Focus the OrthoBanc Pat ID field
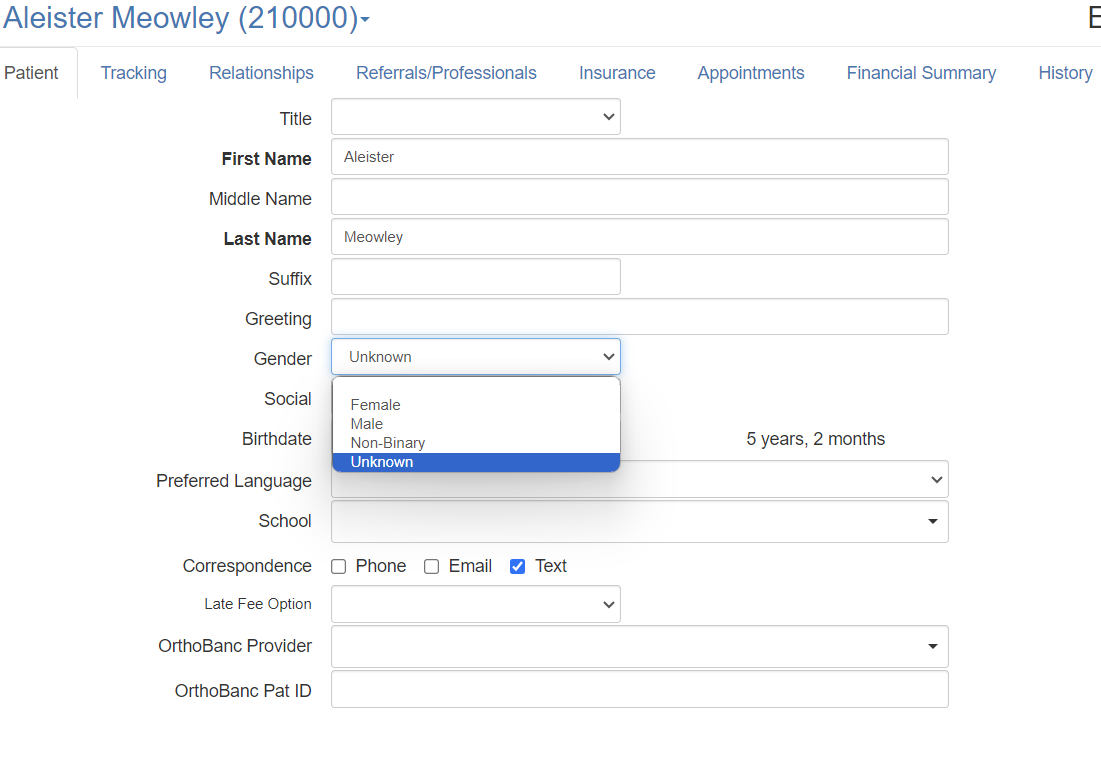Image resolution: width=1101 pixels, height=771 pixels. [x=639, y=689]
